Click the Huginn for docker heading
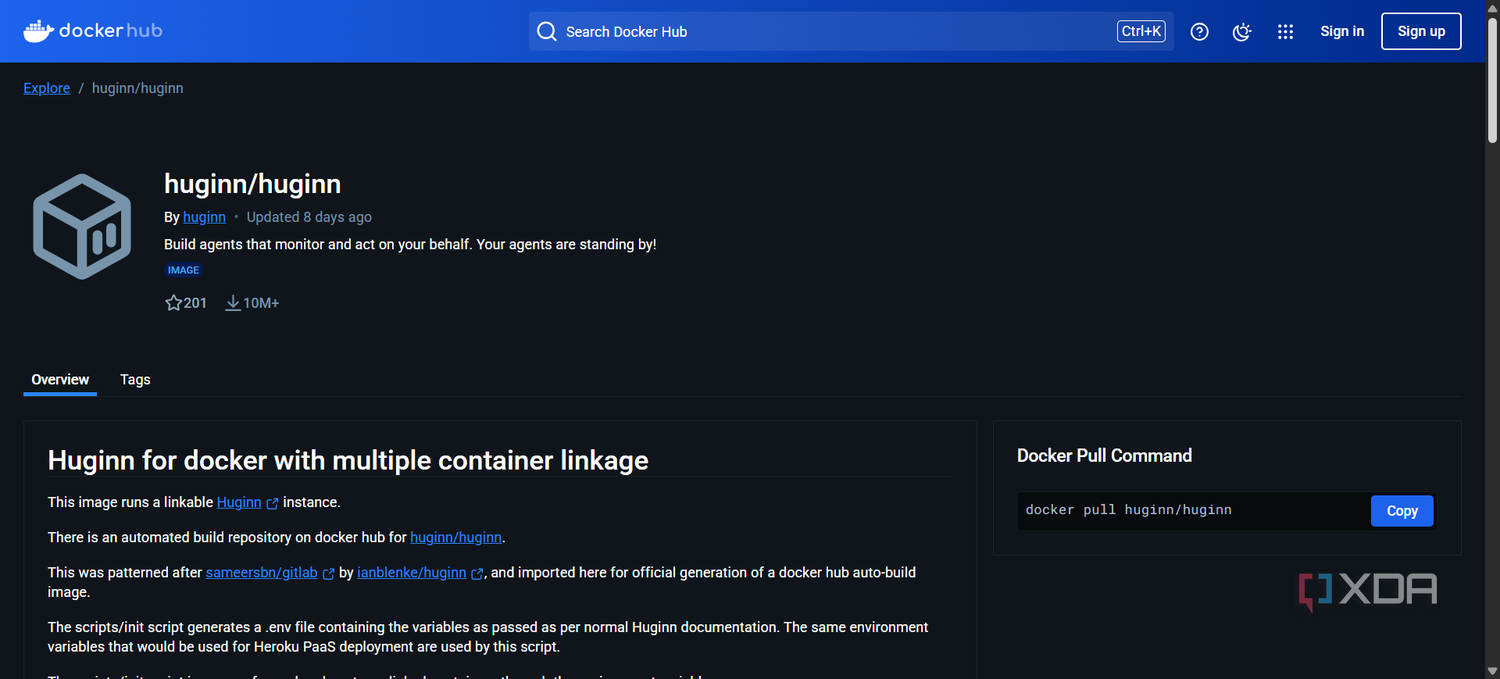The image size is (1500, 679). coord(348,460)
